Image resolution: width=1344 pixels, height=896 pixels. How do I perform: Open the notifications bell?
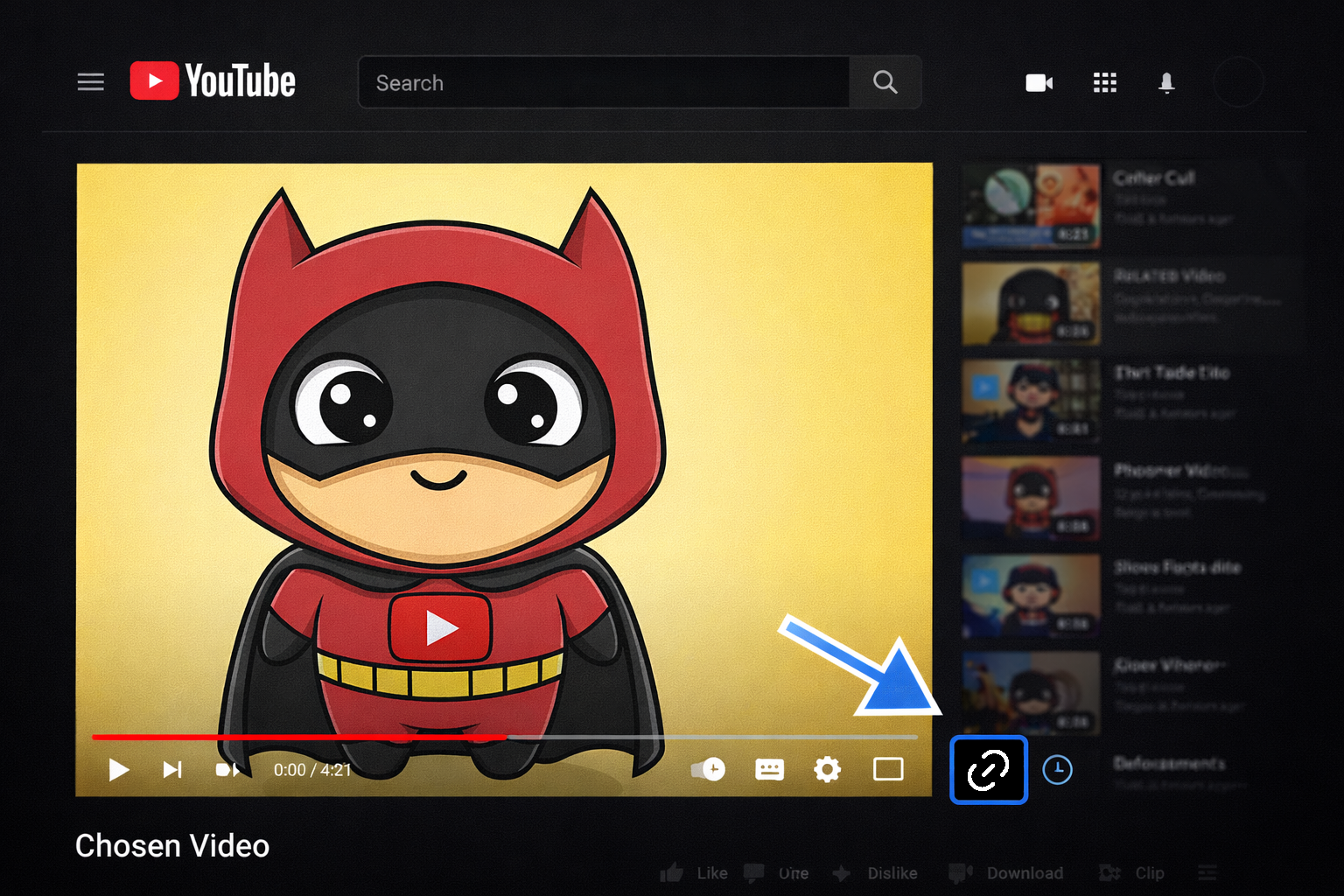coord(1165,82)
